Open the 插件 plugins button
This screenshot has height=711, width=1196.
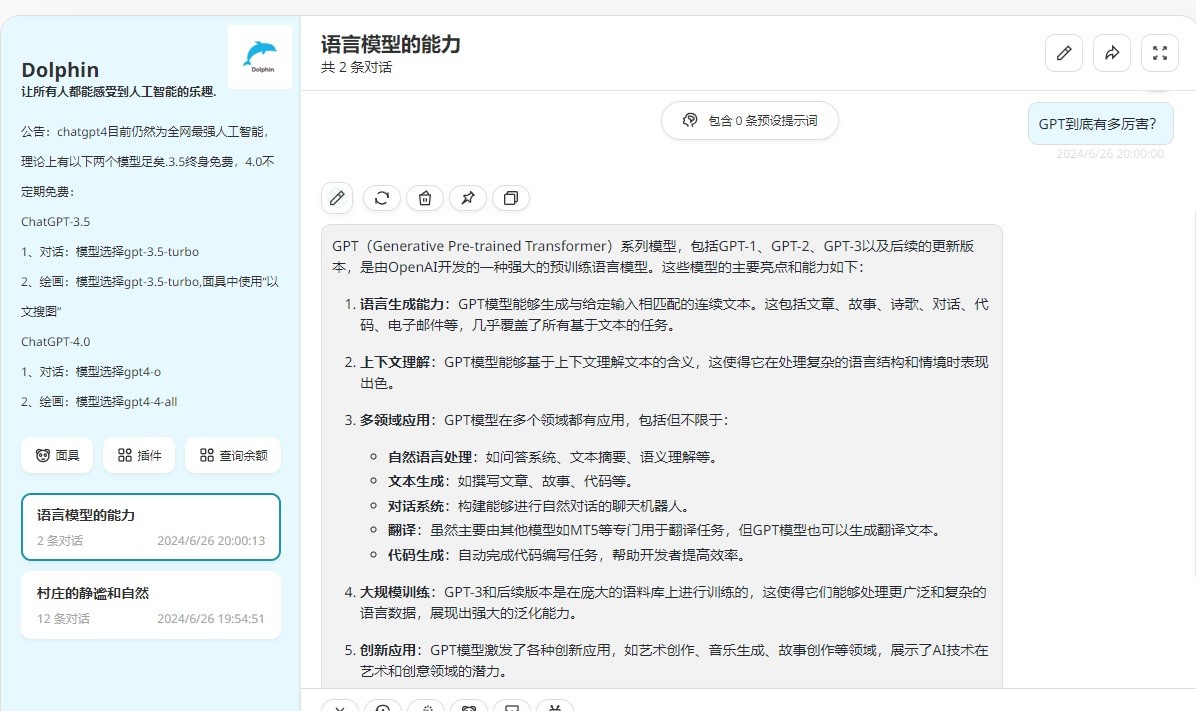[139, 455]
